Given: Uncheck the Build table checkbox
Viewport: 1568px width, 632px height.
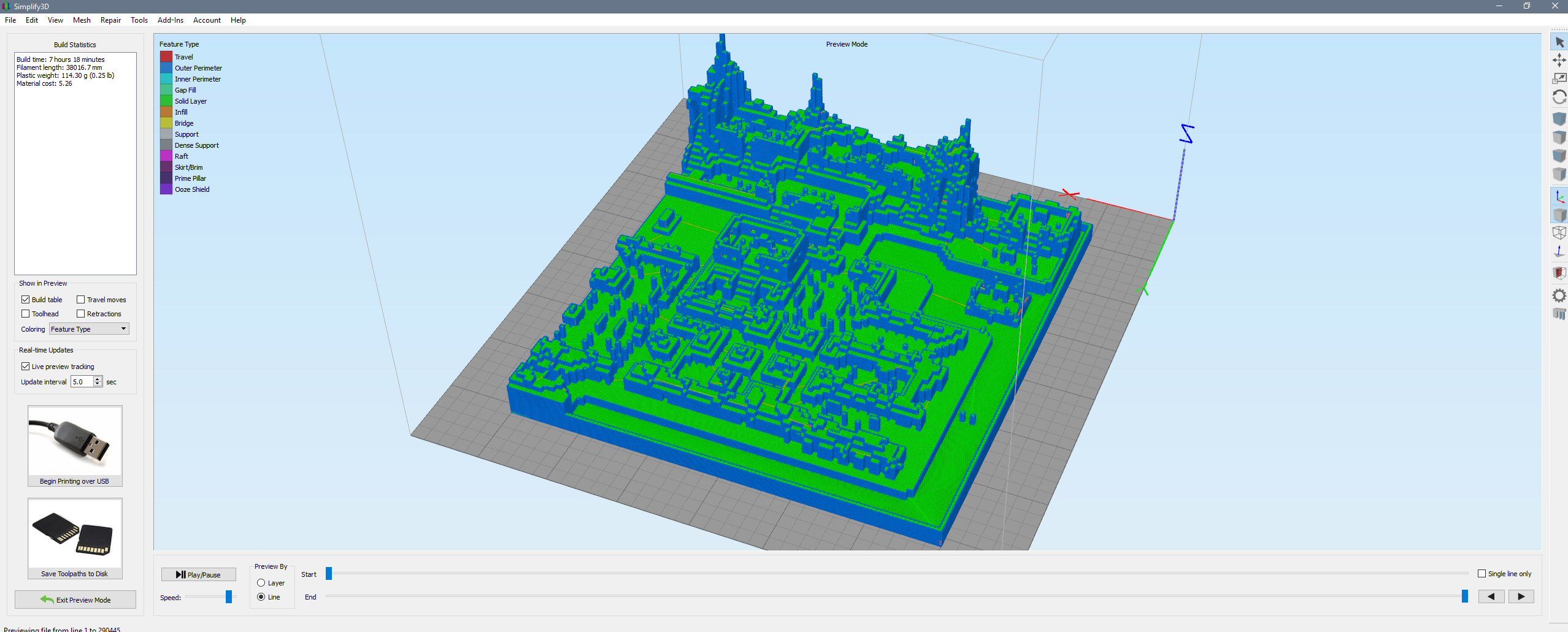Looking at the screenshot, I should pos(26,300).
